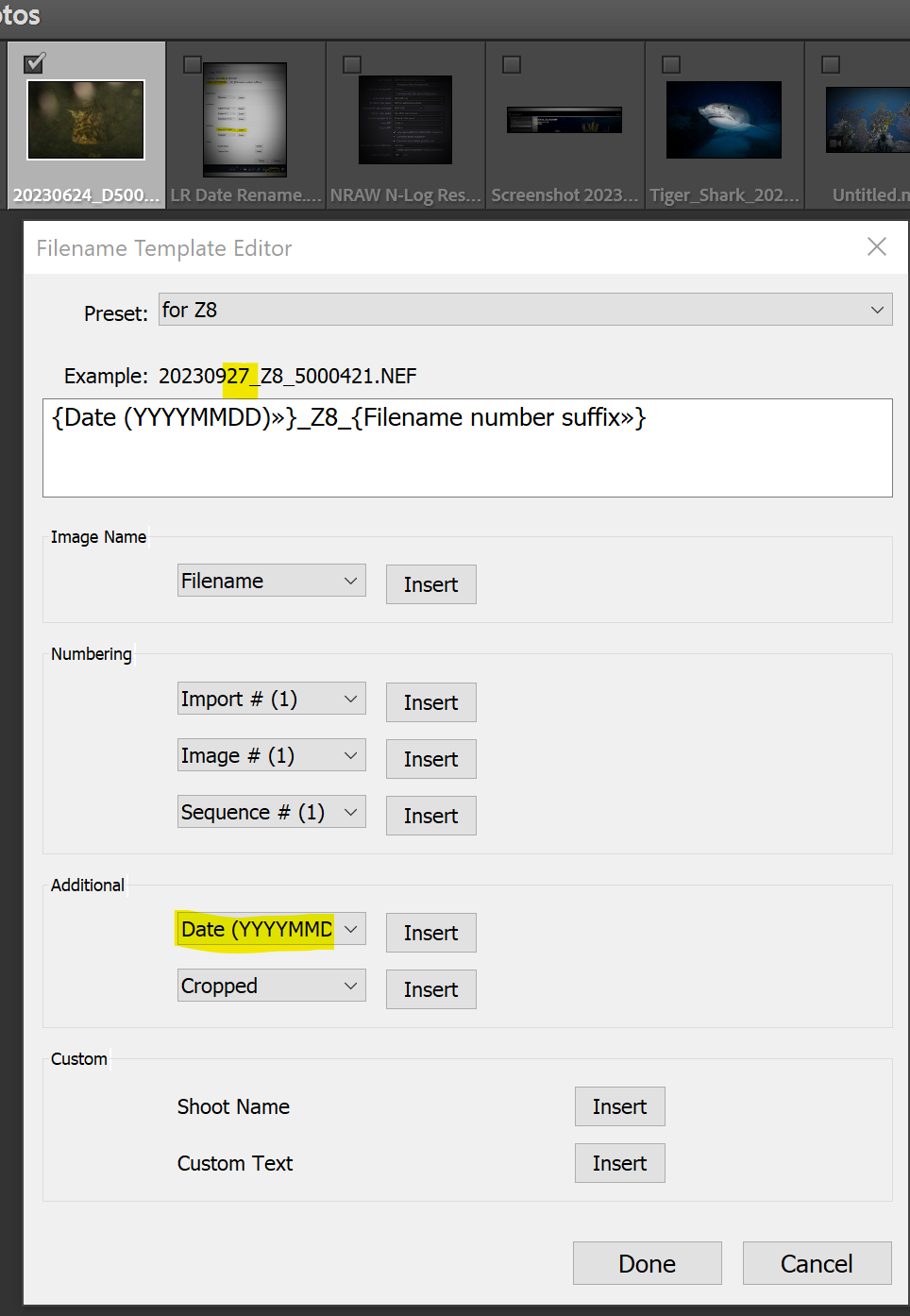Screen dimensions: 910x1316
Task: Click Done to save the template
Action: tap(647, 1263)
